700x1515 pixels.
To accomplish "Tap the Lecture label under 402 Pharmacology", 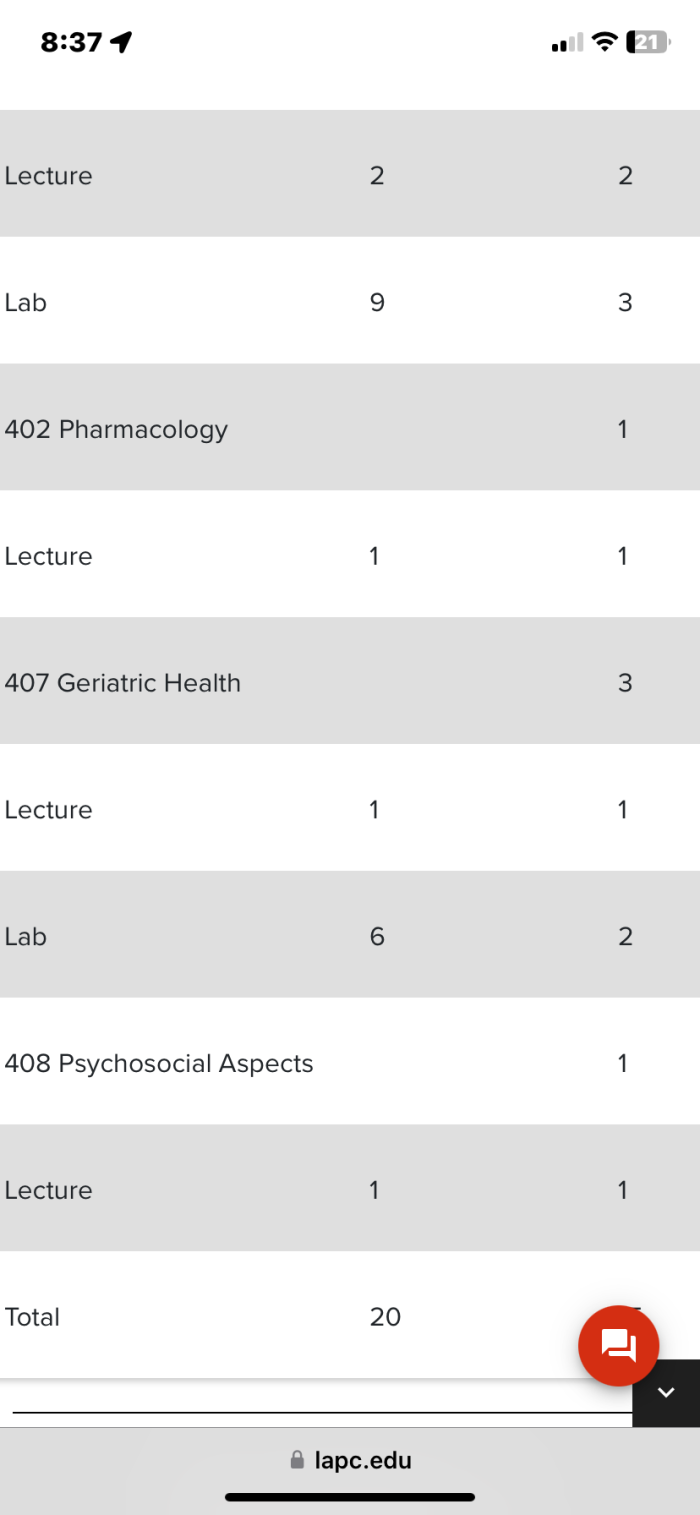I will pos(48,556).
